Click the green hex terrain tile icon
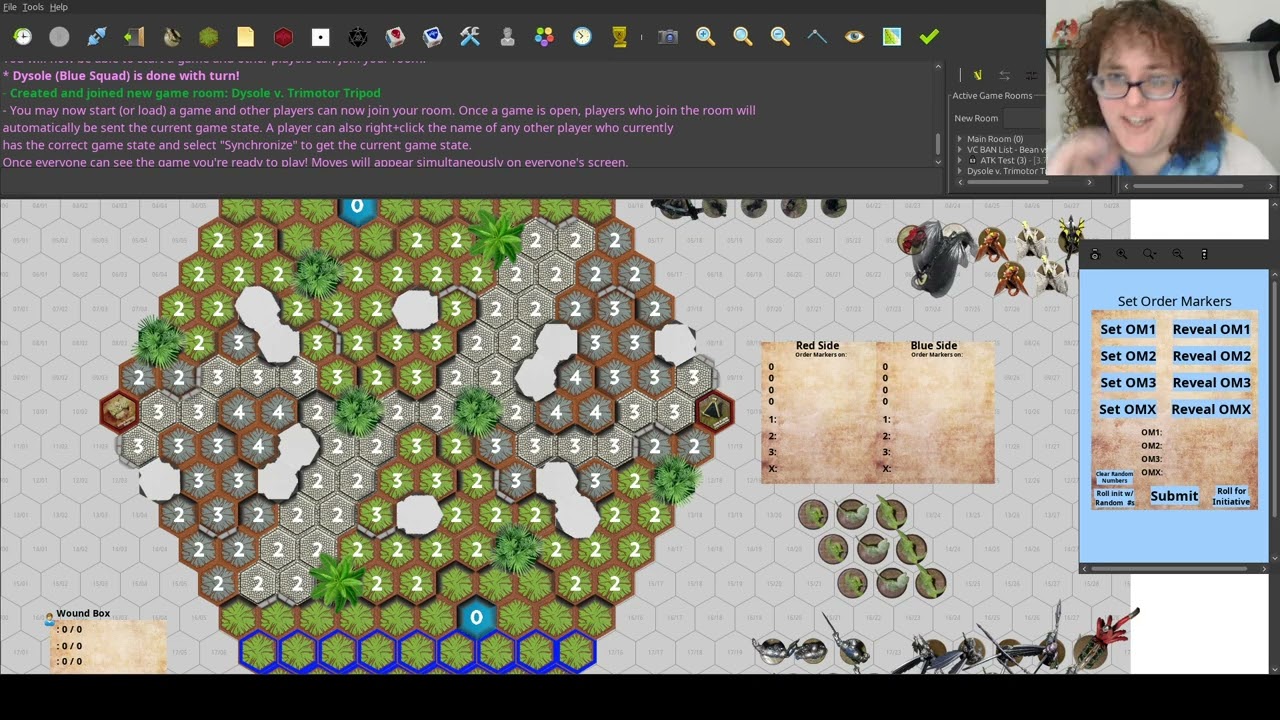 point(208,37)
